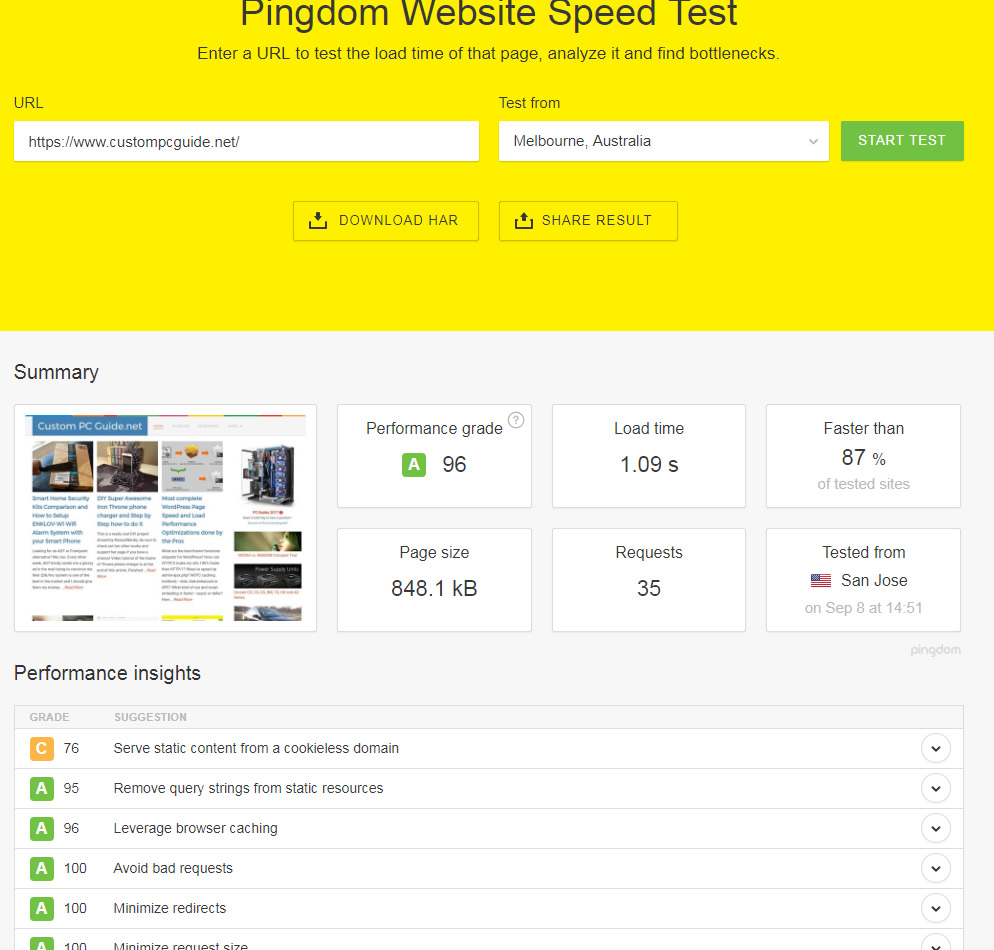994x950 pixels.
Task: Open the Test from location dropdown
Action: pos(663,141)
